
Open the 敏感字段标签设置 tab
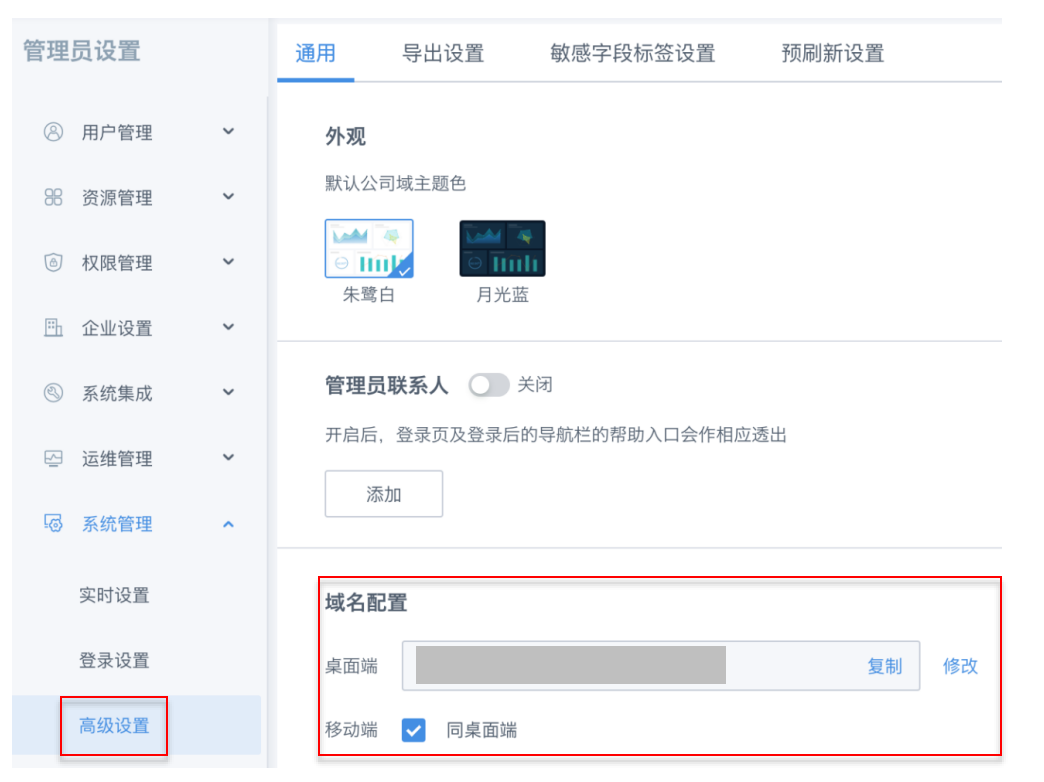(632, 53)
